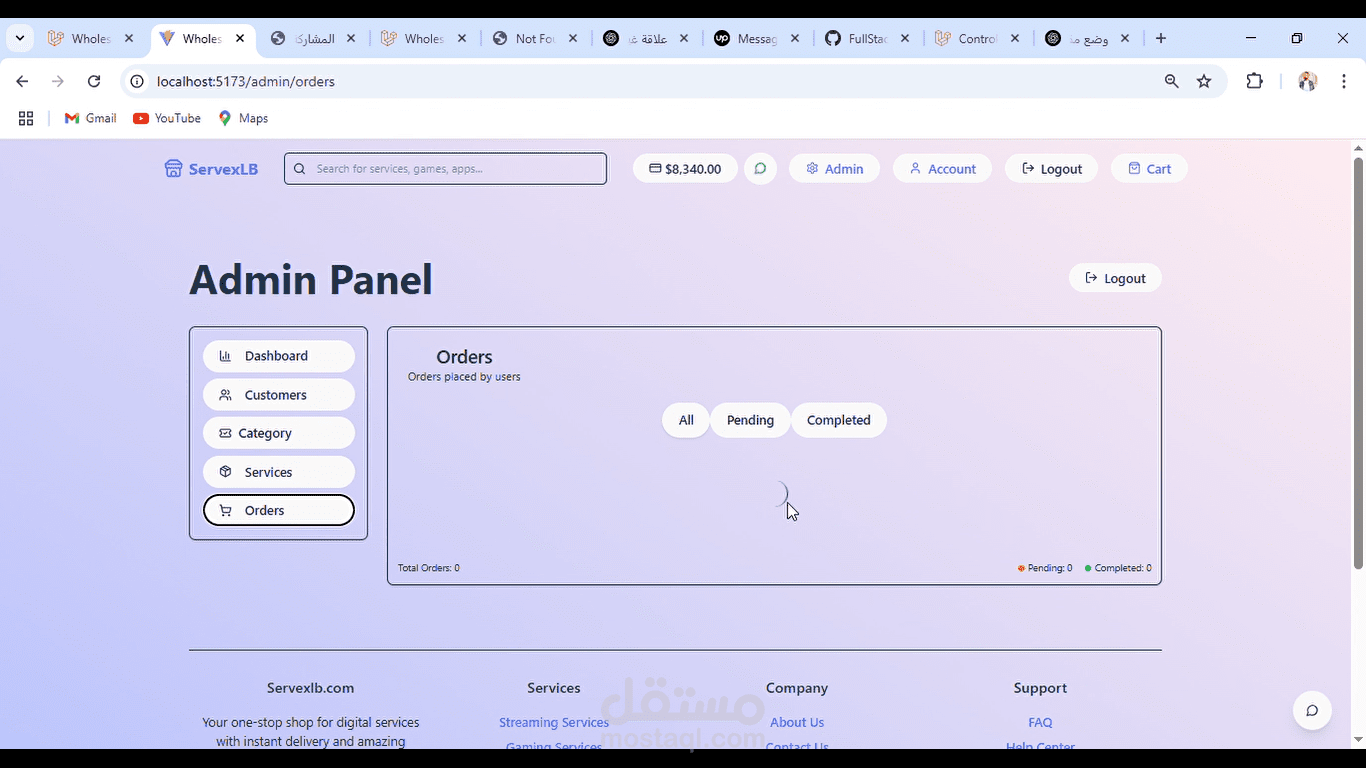Image resolution: width=1366 pixels, height=768 pixels.
Task: Click the Pending: 0 status text
Action: click(1045, 568)
